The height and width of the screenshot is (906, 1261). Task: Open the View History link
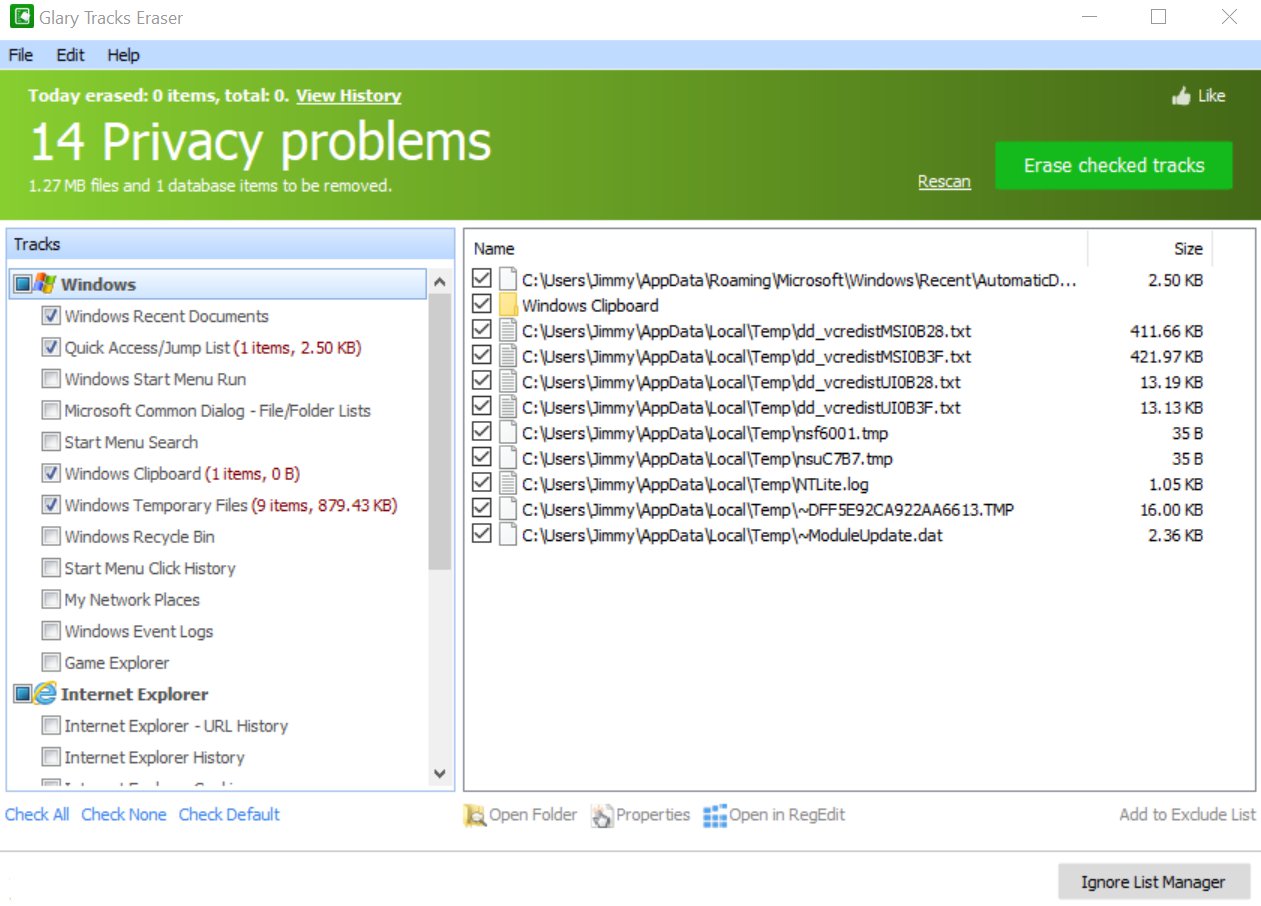pos(349,96)
